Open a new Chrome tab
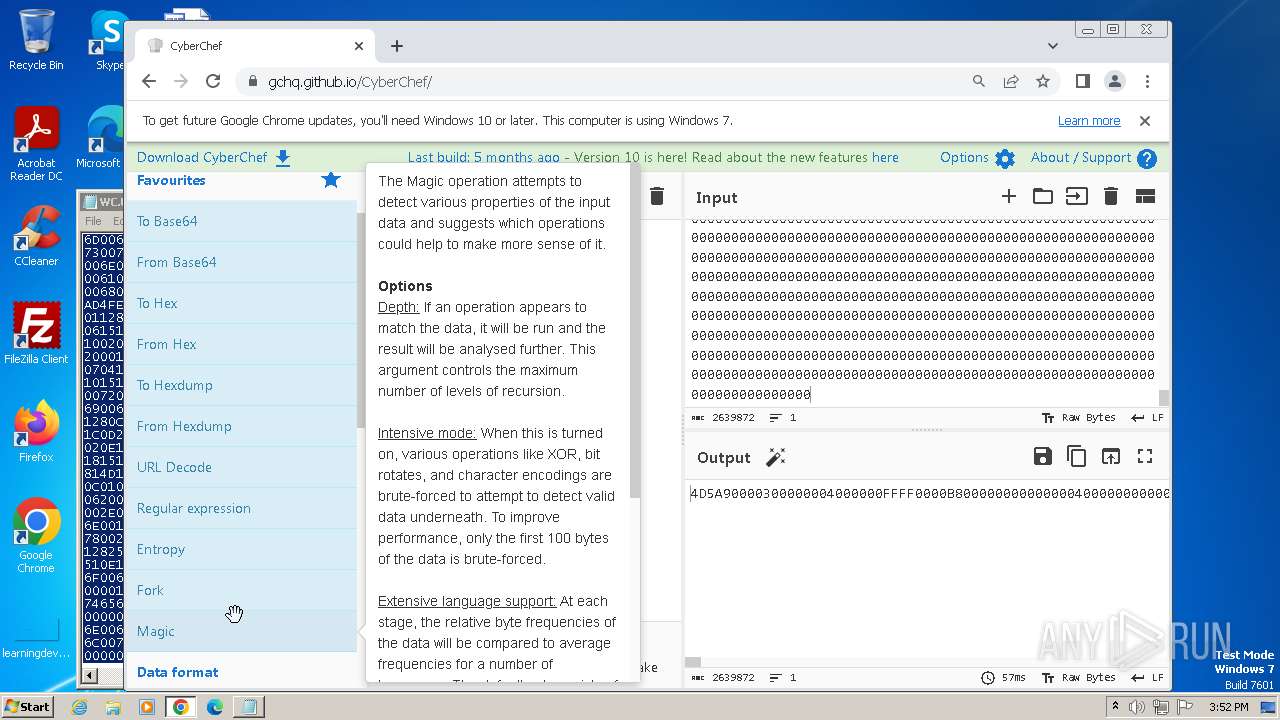Screen dimensions: 1280x720 coord(397,46)
